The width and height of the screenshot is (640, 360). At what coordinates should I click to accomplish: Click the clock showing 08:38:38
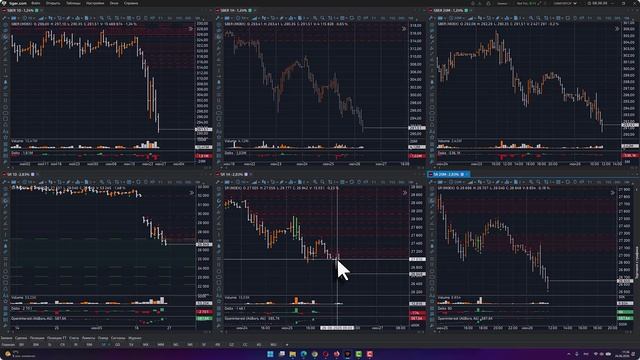pyautogui.click(x=598, y=3)
